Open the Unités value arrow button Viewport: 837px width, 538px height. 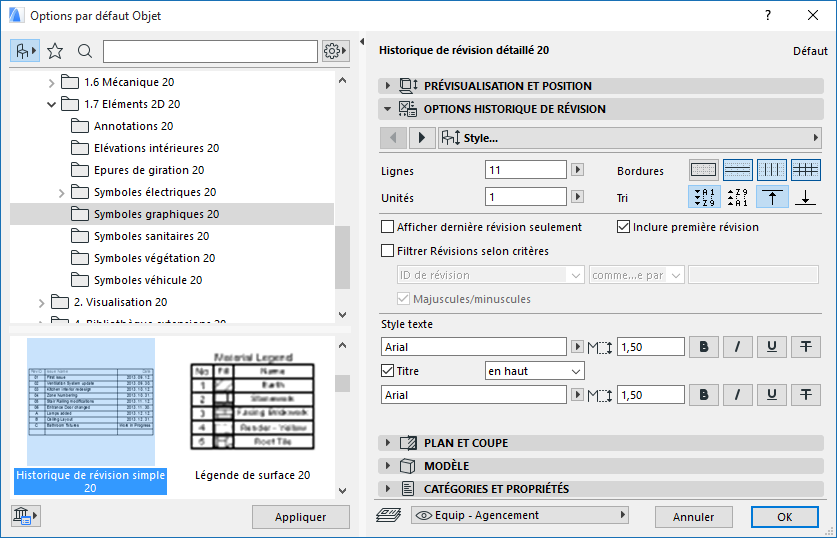[577, 196]
